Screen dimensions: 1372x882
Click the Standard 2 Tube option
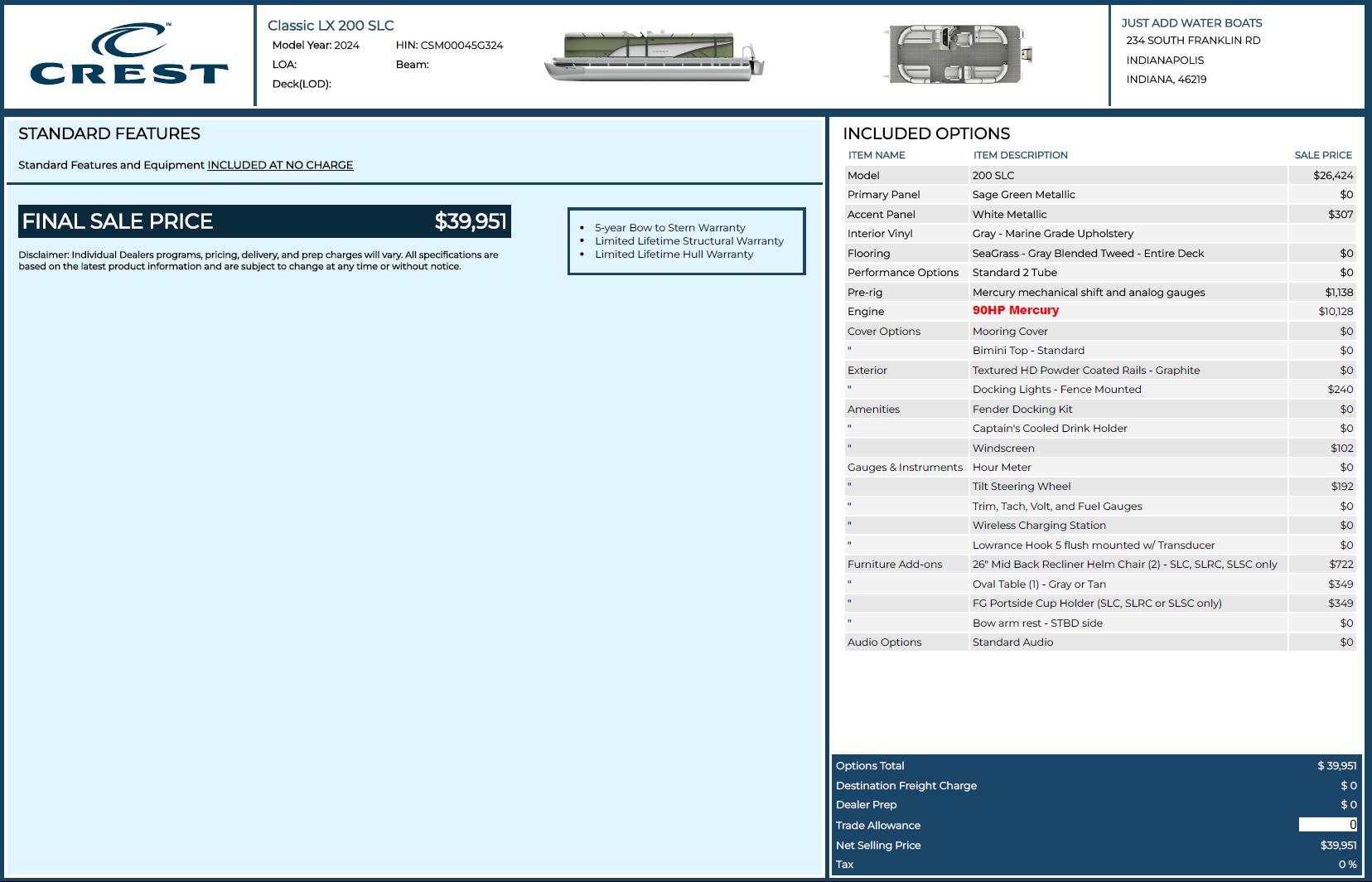point(1014,273)
